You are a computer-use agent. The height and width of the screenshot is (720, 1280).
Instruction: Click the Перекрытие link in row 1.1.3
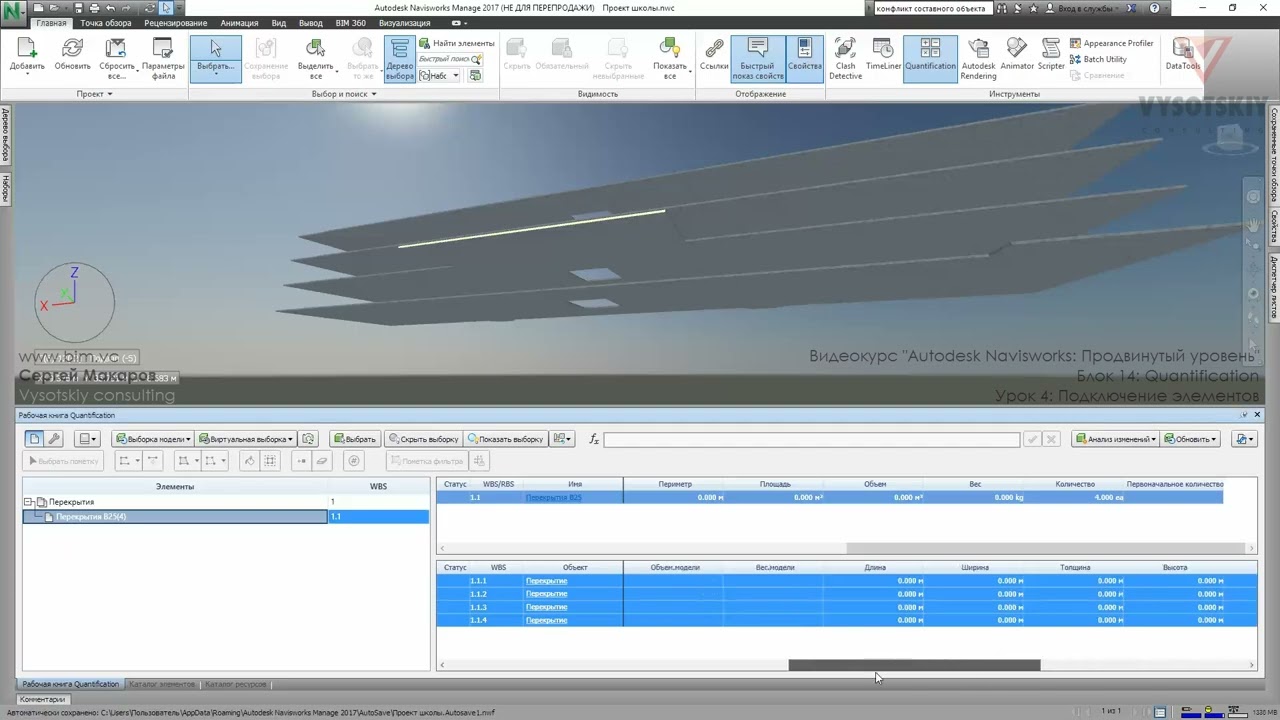(546, 607)
